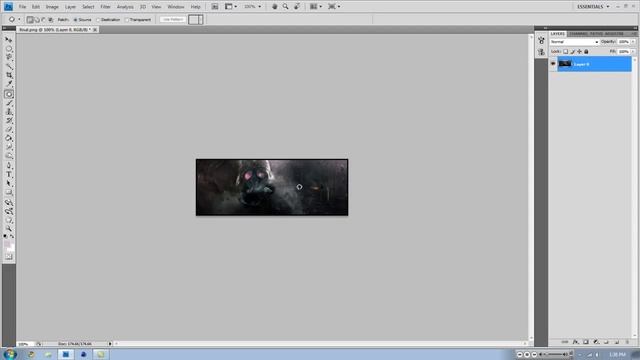Screen dimensions: 640x360
Task: Select the Crop tool
Action: point(9,75)
